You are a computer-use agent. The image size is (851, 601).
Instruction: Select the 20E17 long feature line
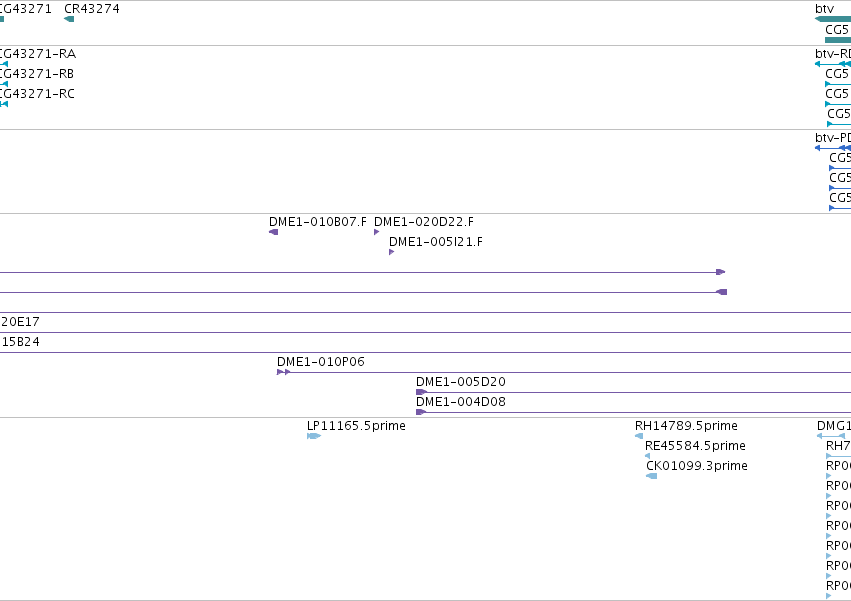[x=426, y=332]
